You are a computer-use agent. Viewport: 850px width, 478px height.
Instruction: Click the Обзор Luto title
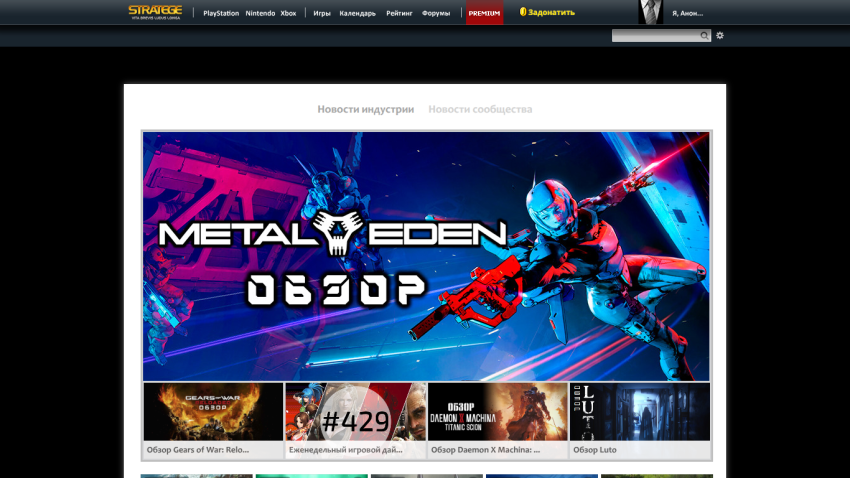tap(595, 450)
